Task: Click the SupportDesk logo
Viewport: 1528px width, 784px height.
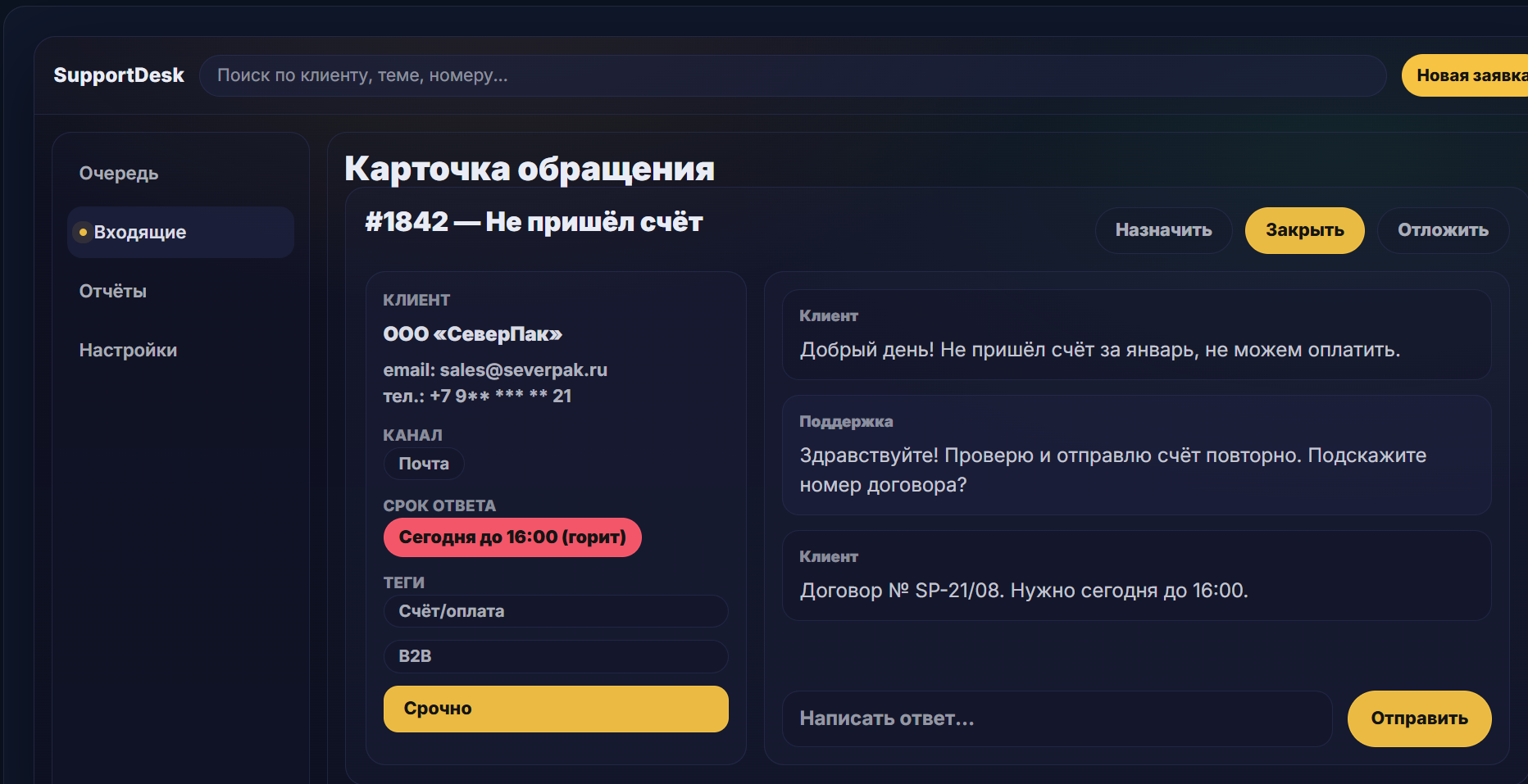Action: (119, 75)
